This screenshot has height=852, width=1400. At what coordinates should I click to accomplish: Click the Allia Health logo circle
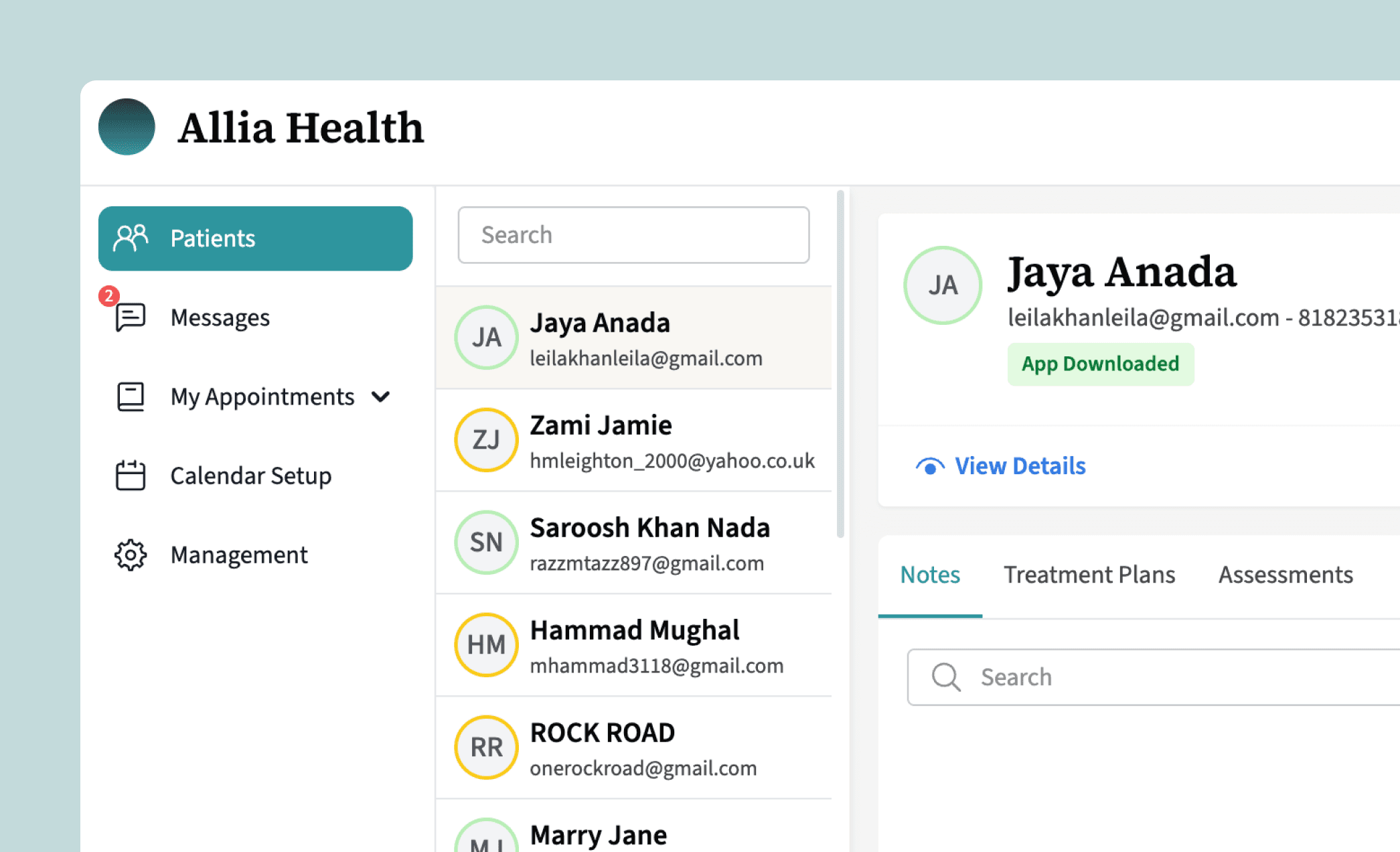[127, 127]
